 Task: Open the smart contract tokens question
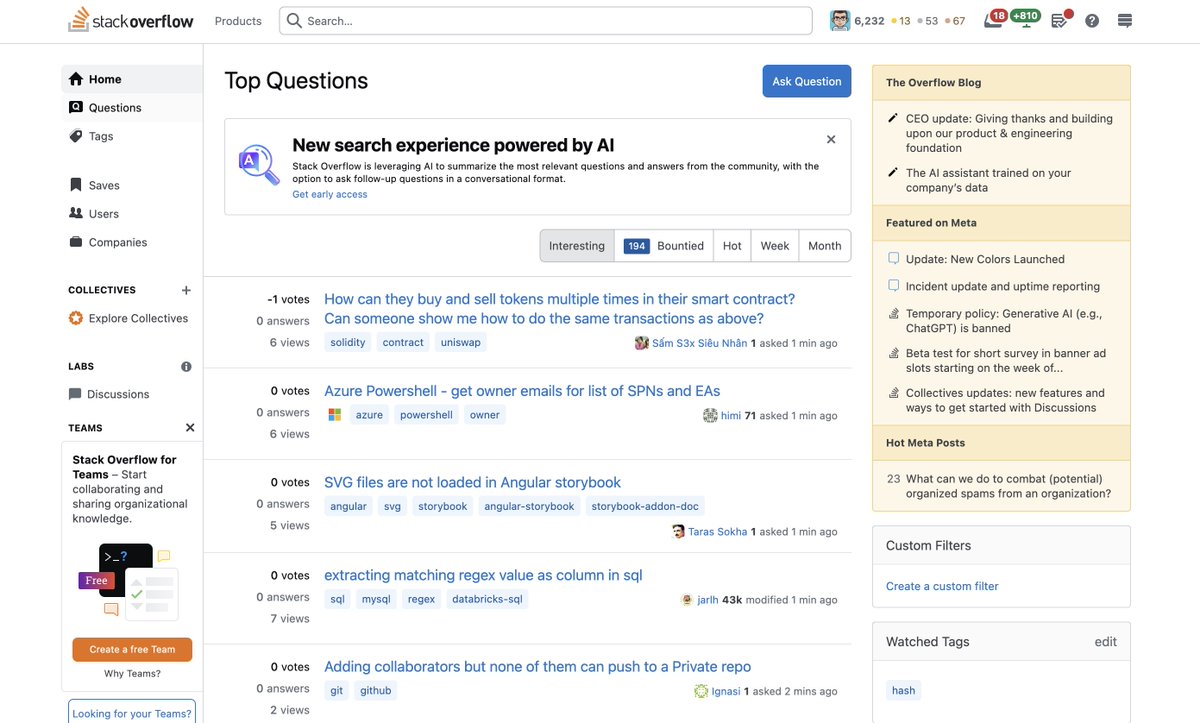point(560,309)
